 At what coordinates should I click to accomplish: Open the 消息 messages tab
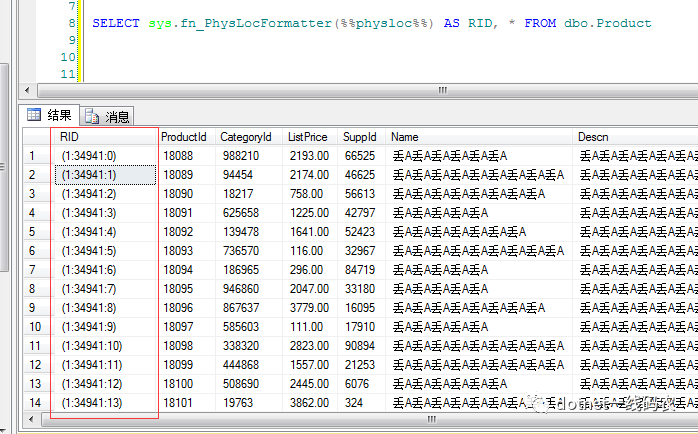[x=107, y=117]
